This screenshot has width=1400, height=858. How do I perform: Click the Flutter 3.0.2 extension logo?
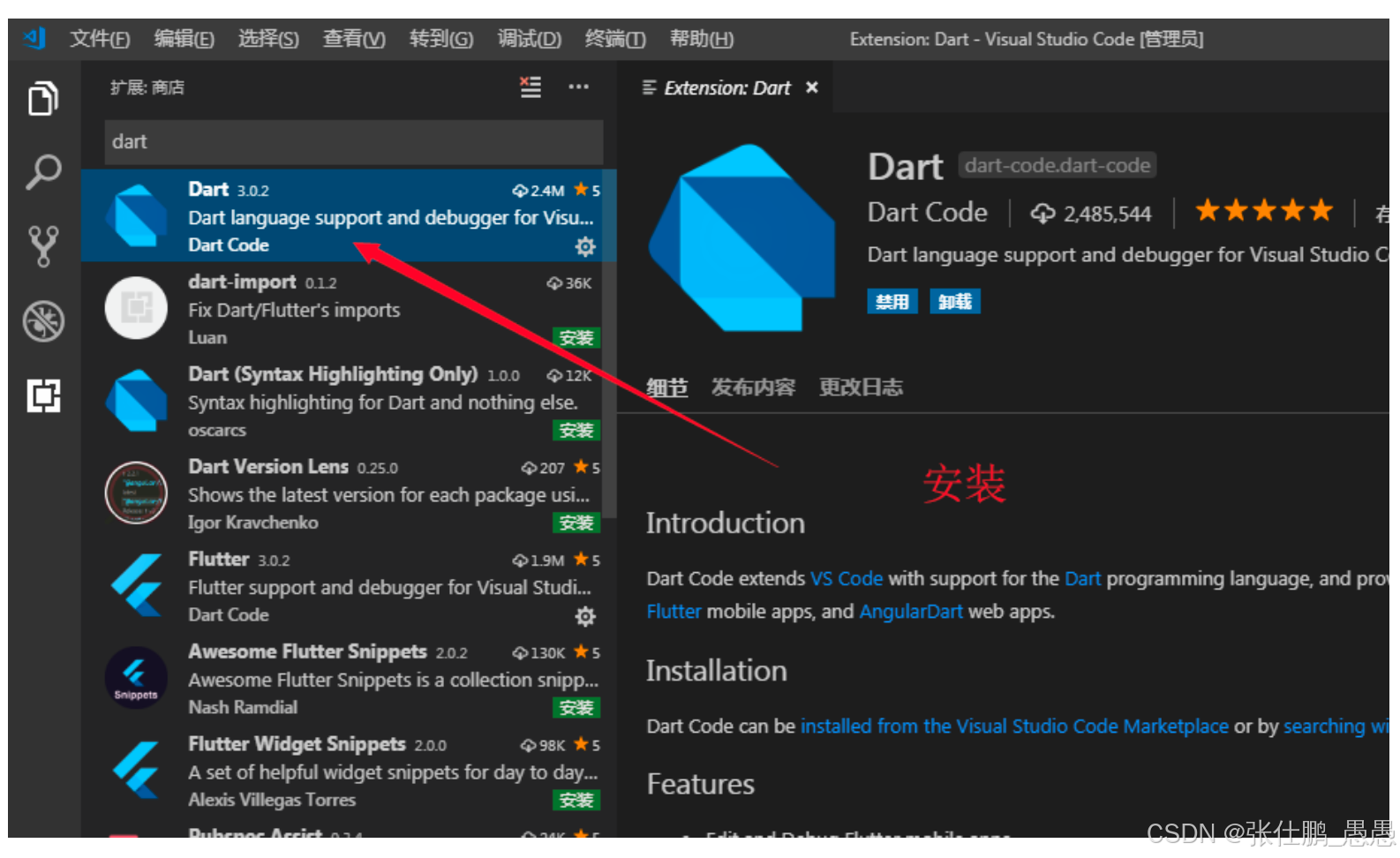click(136, 585)
